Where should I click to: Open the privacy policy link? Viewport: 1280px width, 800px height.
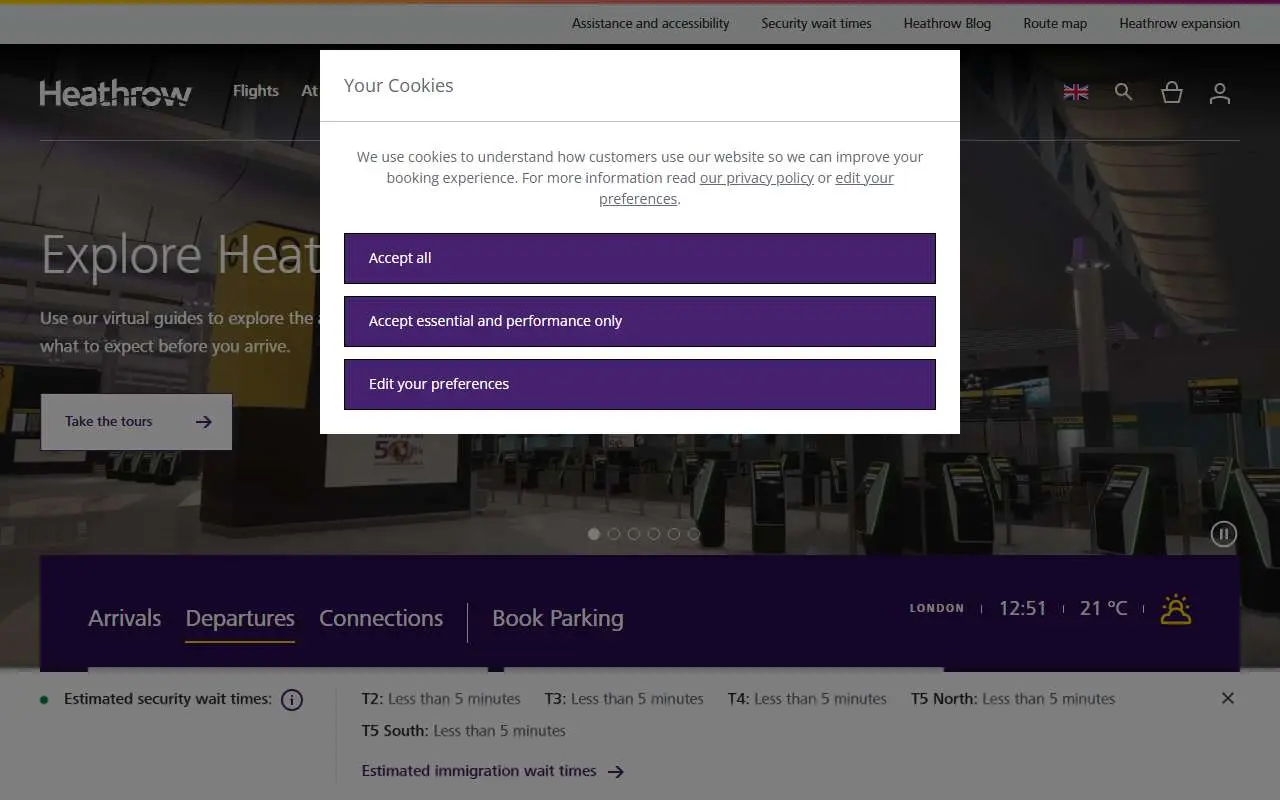coord(756,178)
